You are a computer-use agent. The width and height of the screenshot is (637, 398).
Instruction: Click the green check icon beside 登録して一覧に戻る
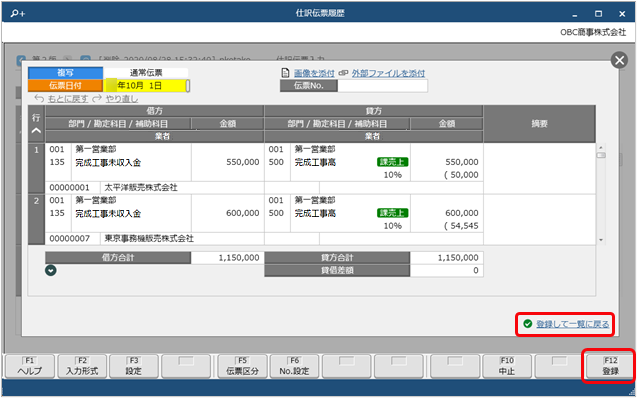click(528, 324)
